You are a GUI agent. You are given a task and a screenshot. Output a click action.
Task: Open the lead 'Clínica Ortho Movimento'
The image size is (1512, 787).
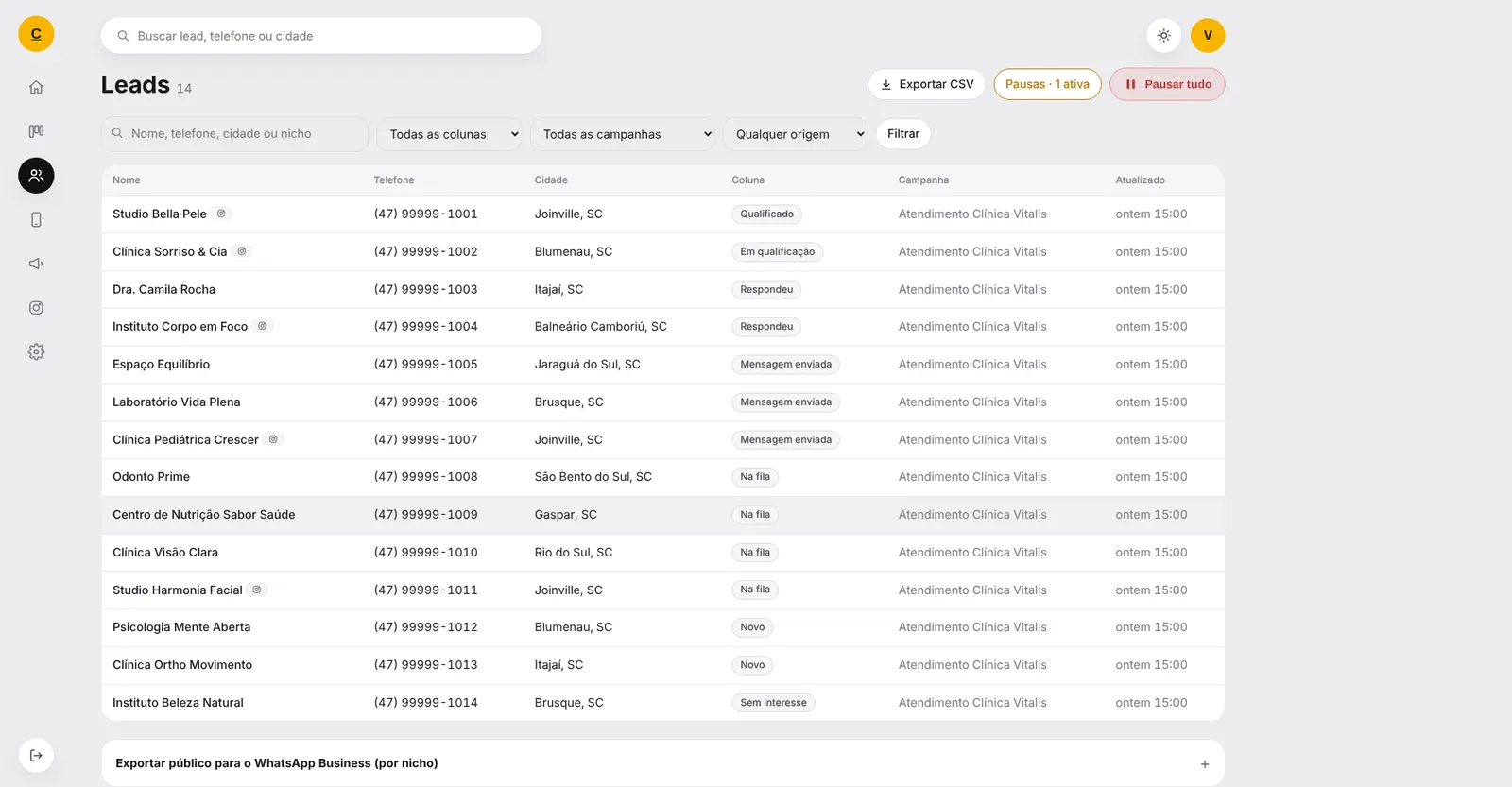182,665
